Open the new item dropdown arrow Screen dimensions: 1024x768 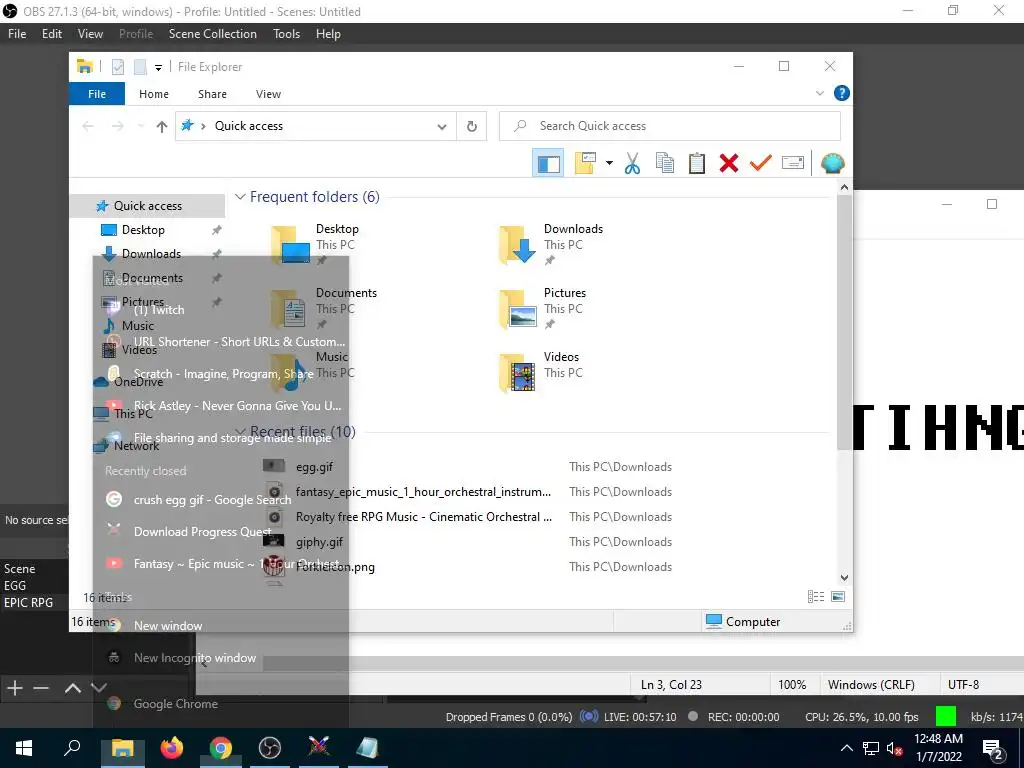pyautogui.click(x=609, y=163)
